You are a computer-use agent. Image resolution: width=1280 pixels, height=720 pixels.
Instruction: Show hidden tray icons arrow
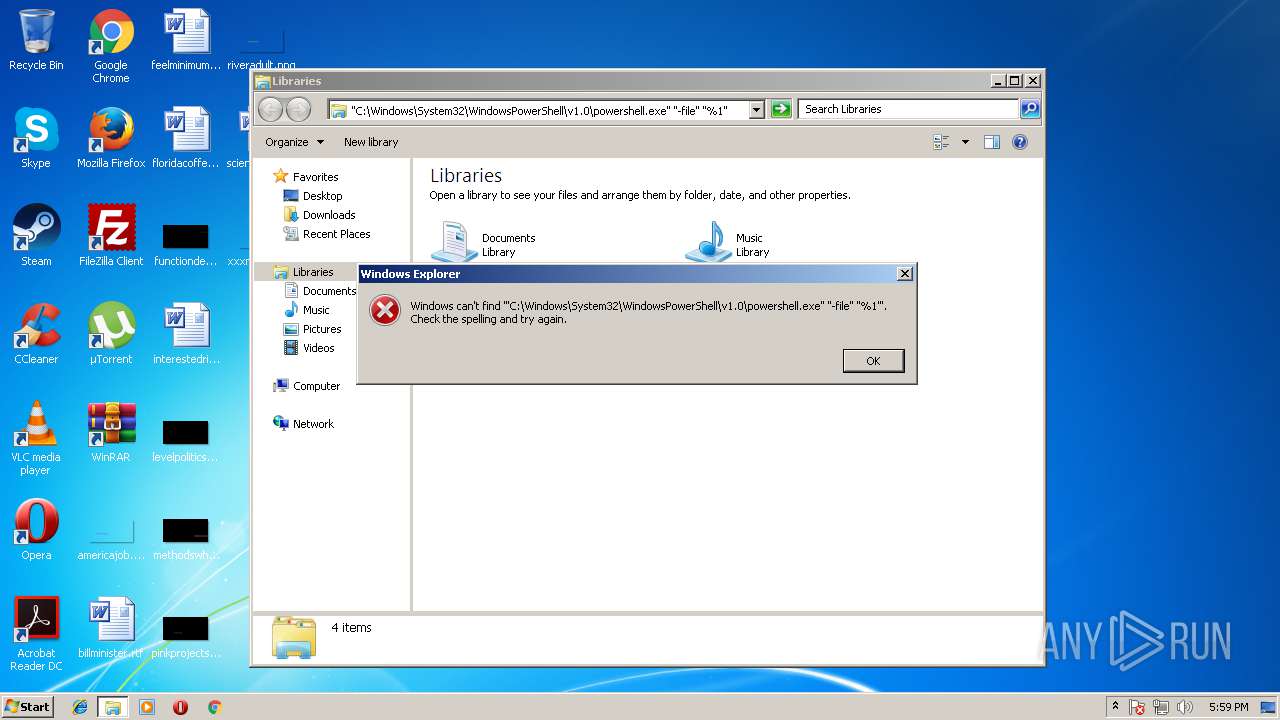point(1115,707)
